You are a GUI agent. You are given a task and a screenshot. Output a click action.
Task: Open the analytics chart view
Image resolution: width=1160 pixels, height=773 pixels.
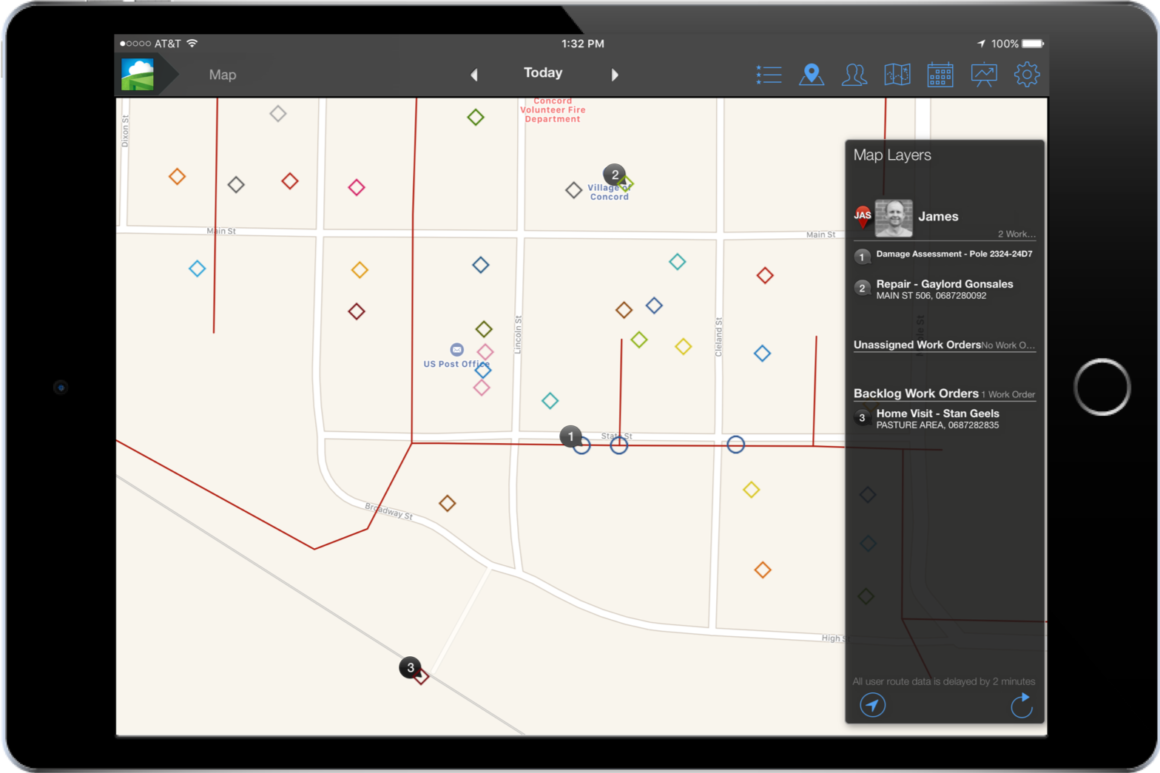point(984,74)
